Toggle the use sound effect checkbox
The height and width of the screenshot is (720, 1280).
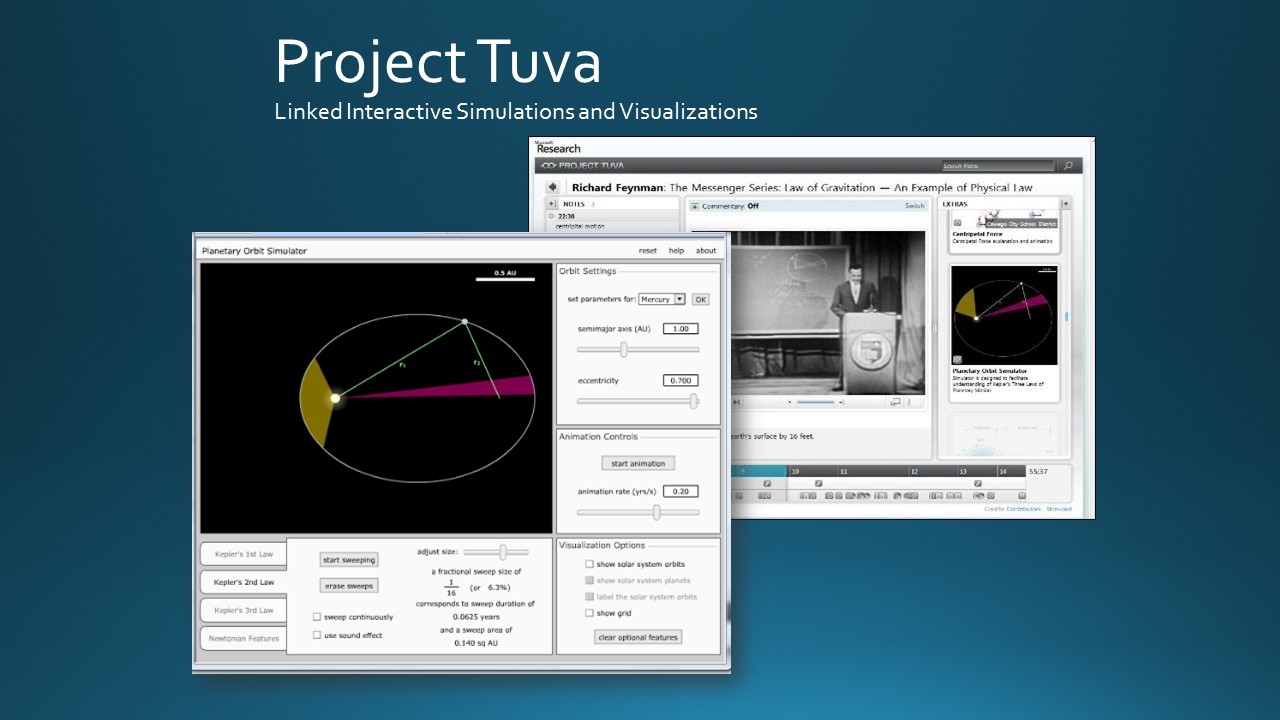coord(317,635)
